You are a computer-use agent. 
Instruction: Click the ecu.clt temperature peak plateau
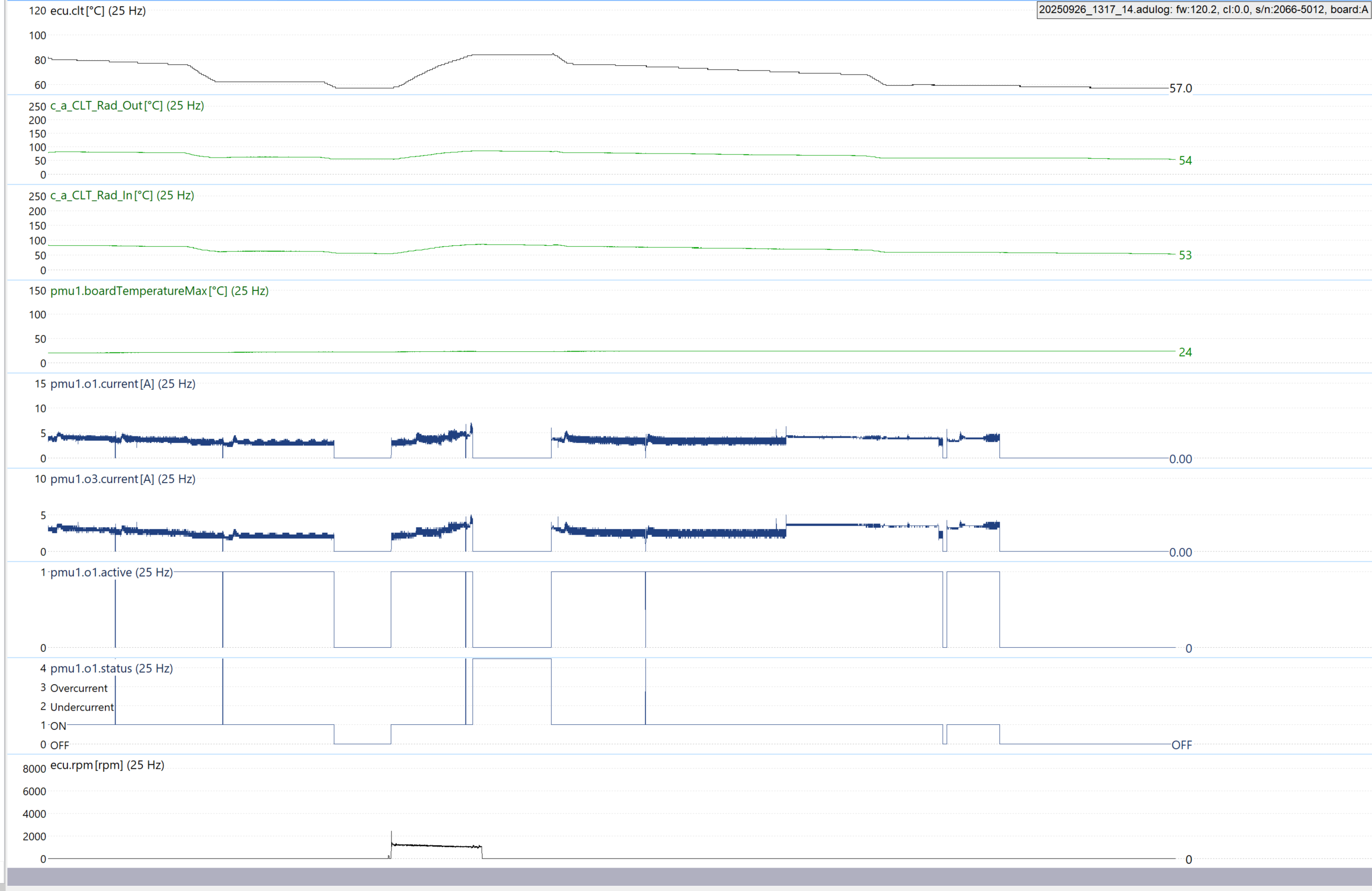coord(512,55)
